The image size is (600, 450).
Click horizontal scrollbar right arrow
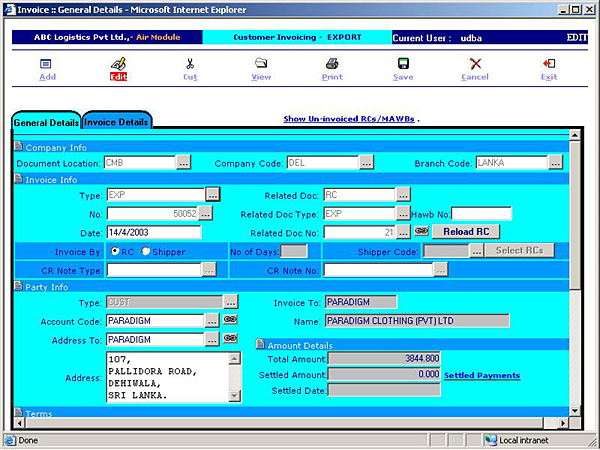tap(562, 423)
